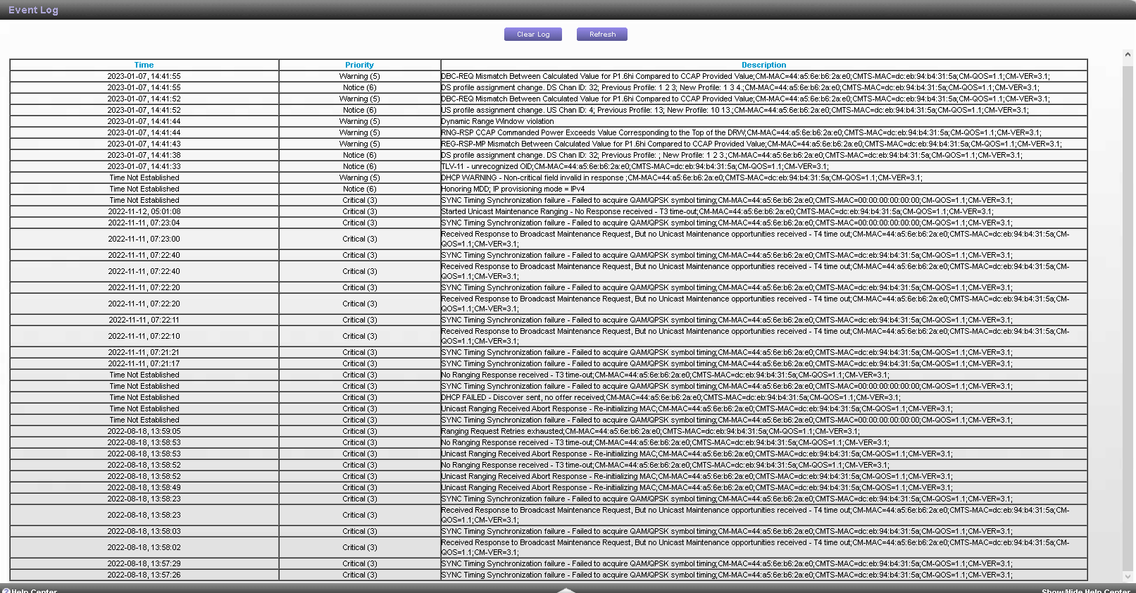
Task: Select Warning (5) in the Dynamic Range Window row
Action: [359, 121]
